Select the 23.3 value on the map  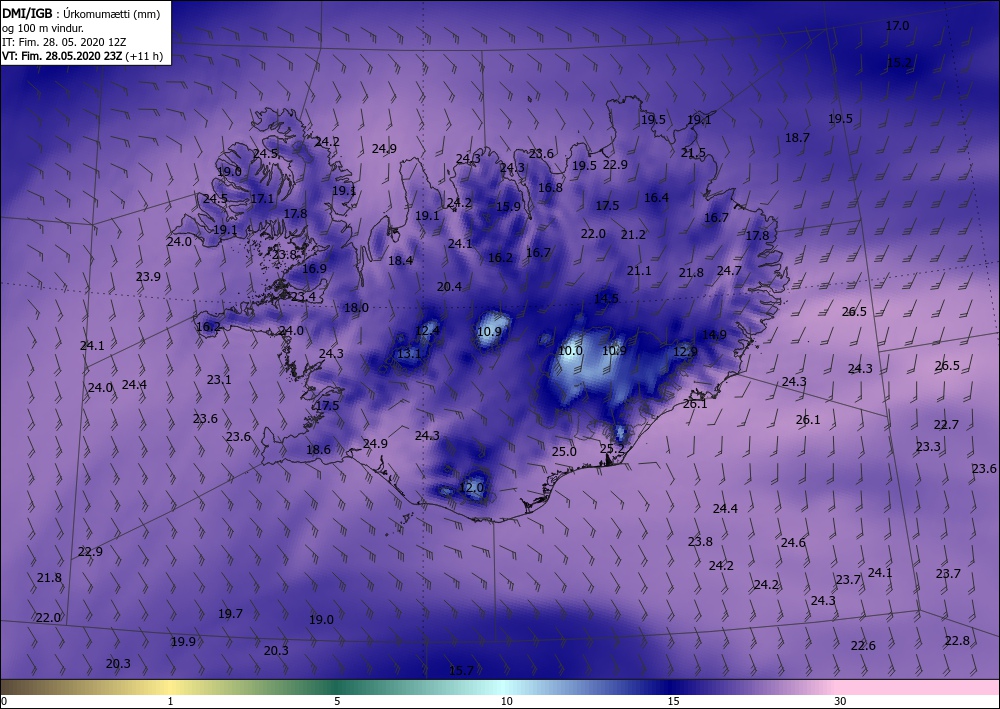click(x=928, y=446)
